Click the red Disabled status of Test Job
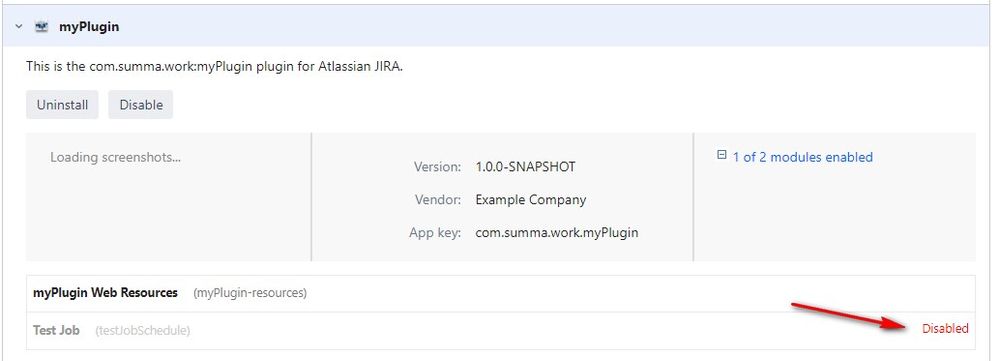999x361 pixels. click(945, 329)
